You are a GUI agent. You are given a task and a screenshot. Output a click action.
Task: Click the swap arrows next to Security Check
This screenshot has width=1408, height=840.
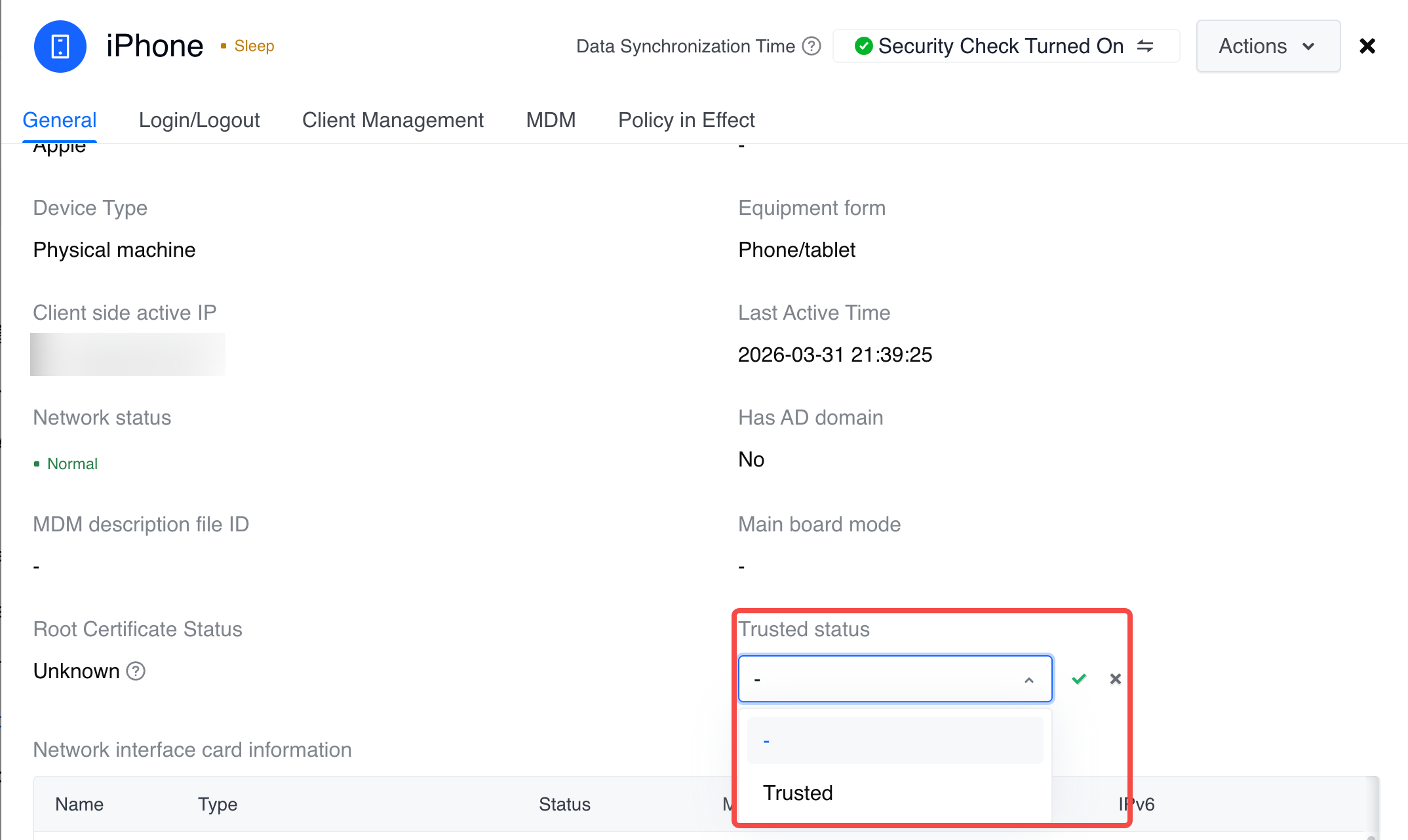click(x=1145, y=47)
